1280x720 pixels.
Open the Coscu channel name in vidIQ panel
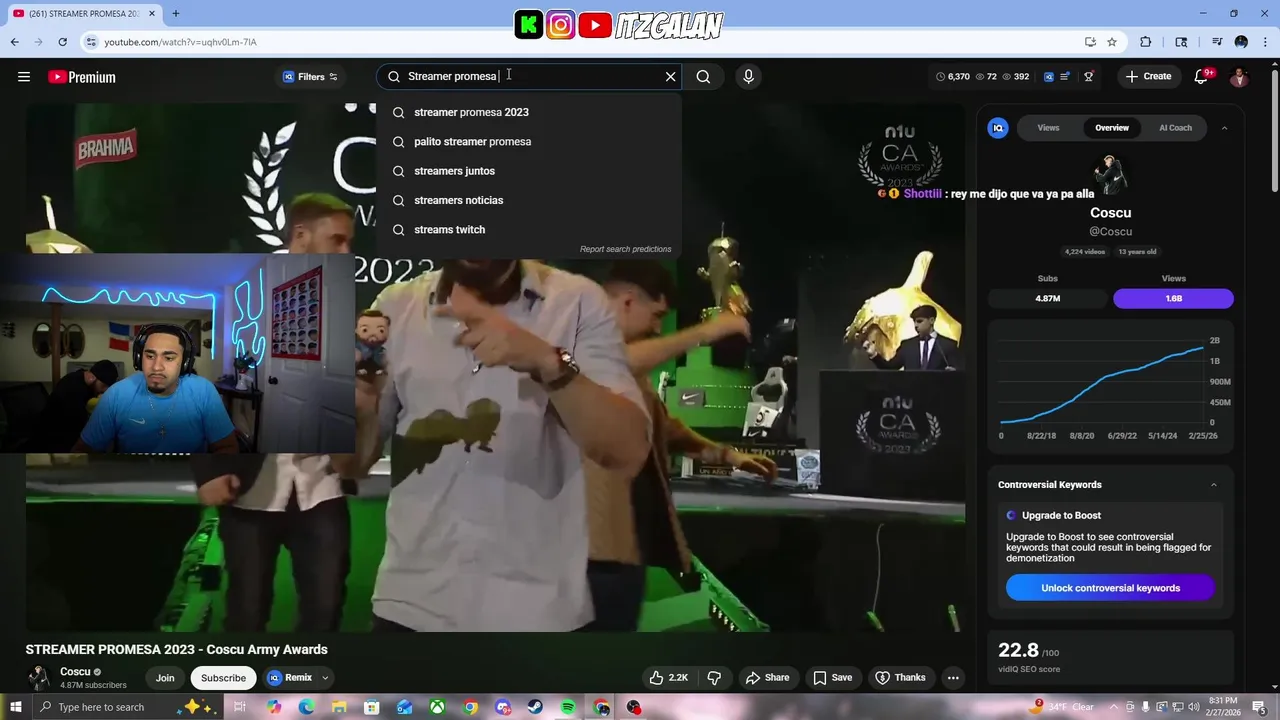[x=1110, y=213]
